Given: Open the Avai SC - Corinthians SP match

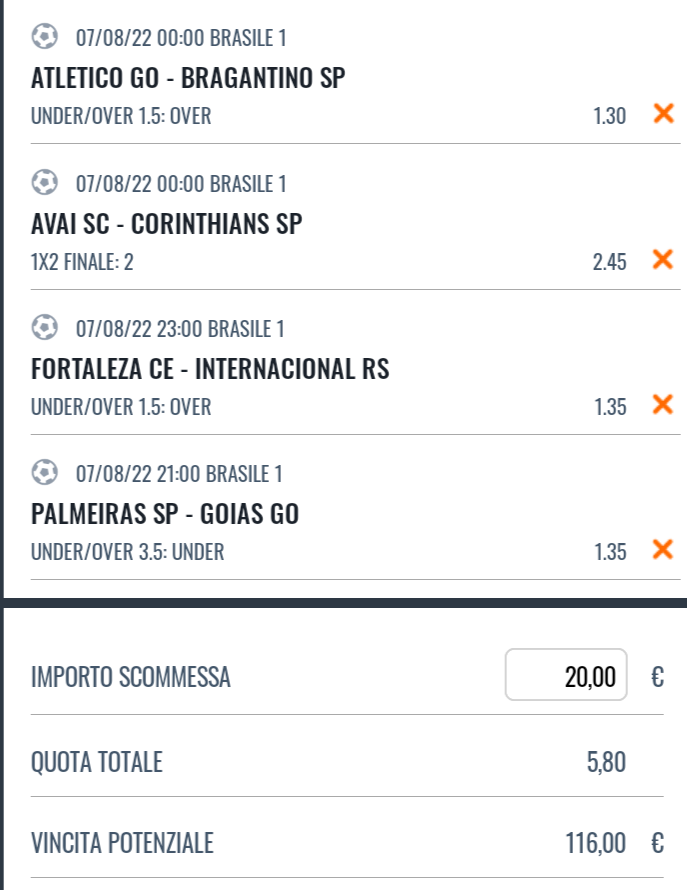Looking at the screenshot, I should 166,224.
